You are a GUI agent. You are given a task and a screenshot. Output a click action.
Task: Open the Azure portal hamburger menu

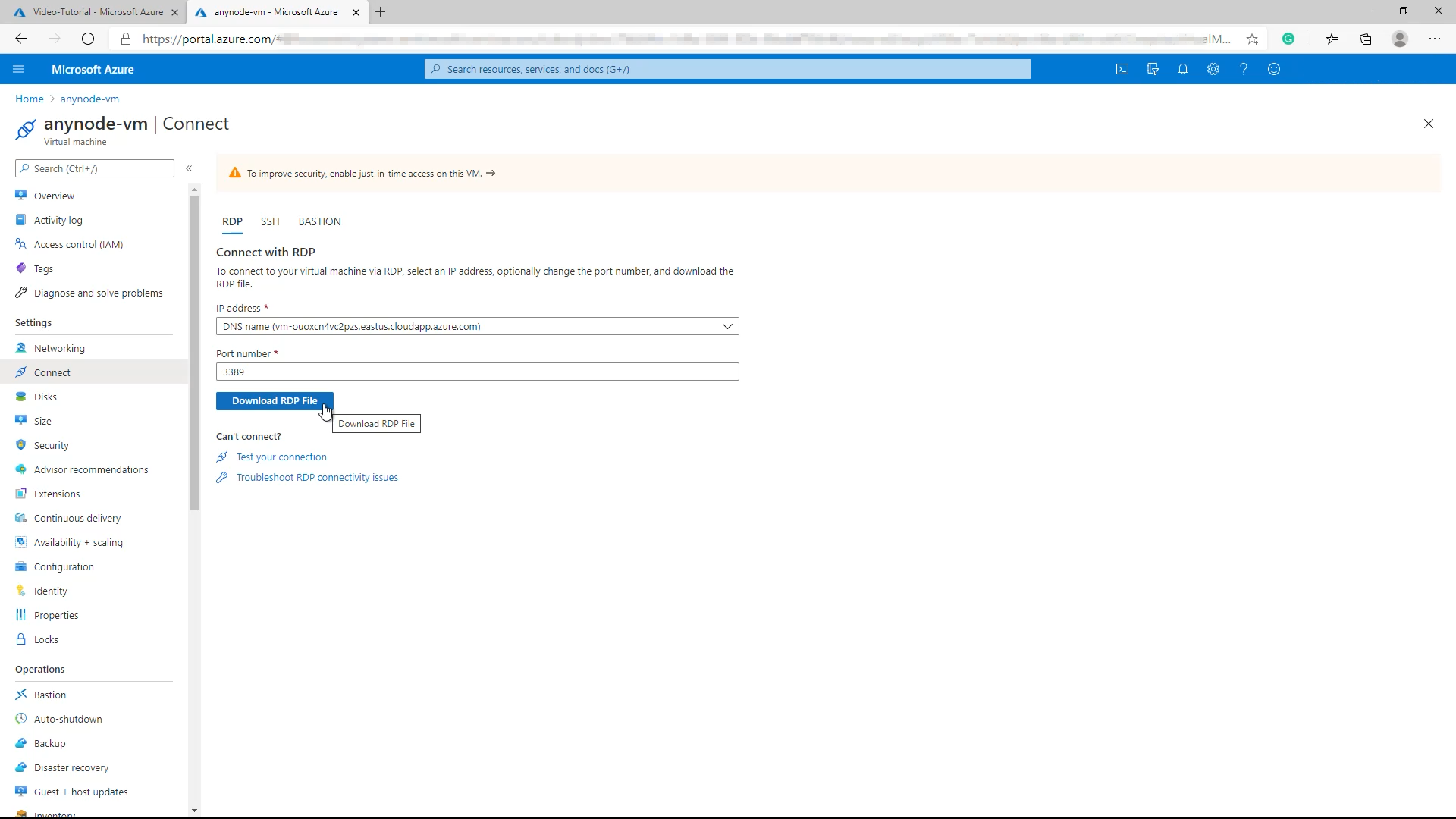point(18,69)
